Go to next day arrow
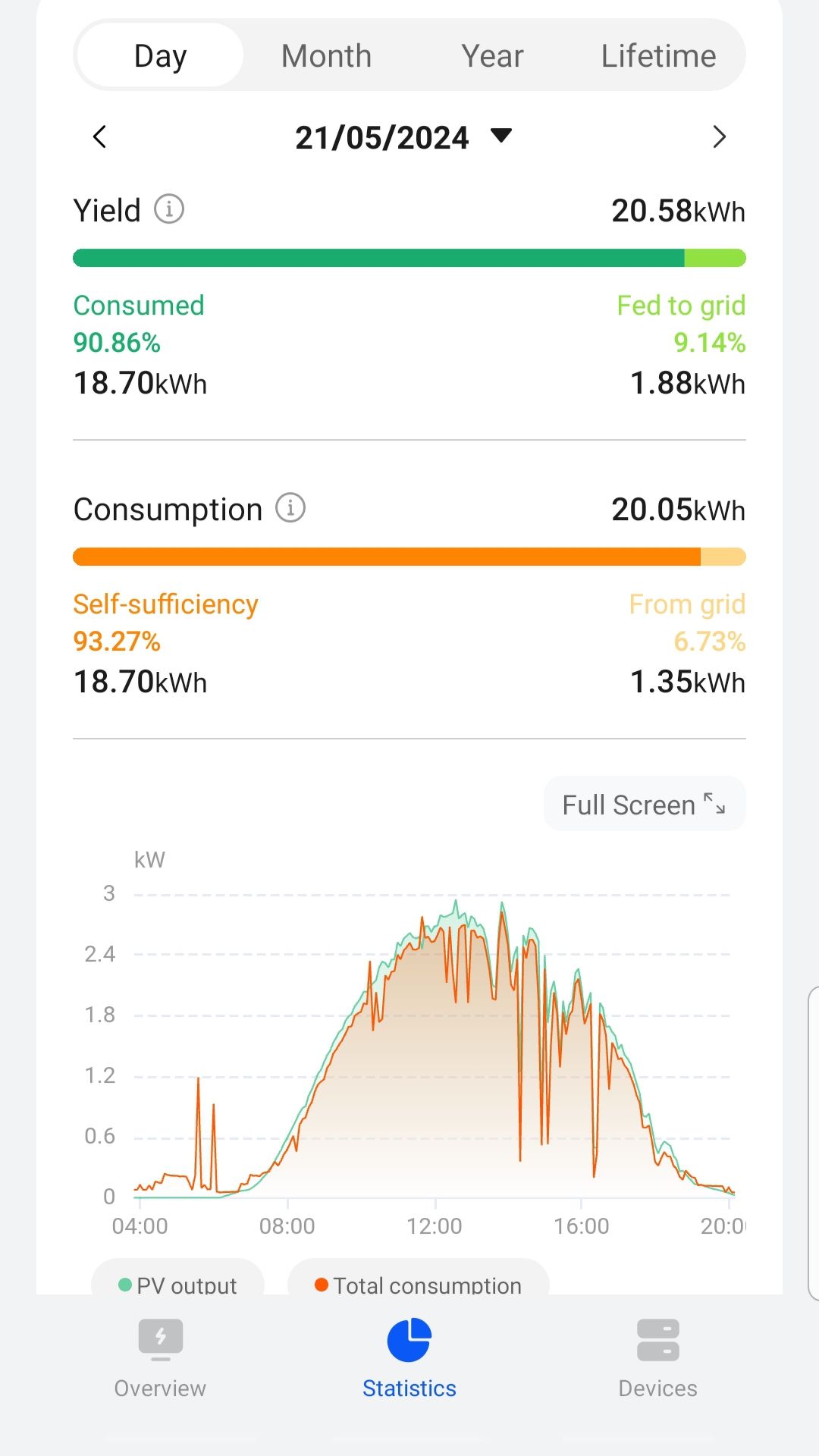 click(719, 137)
